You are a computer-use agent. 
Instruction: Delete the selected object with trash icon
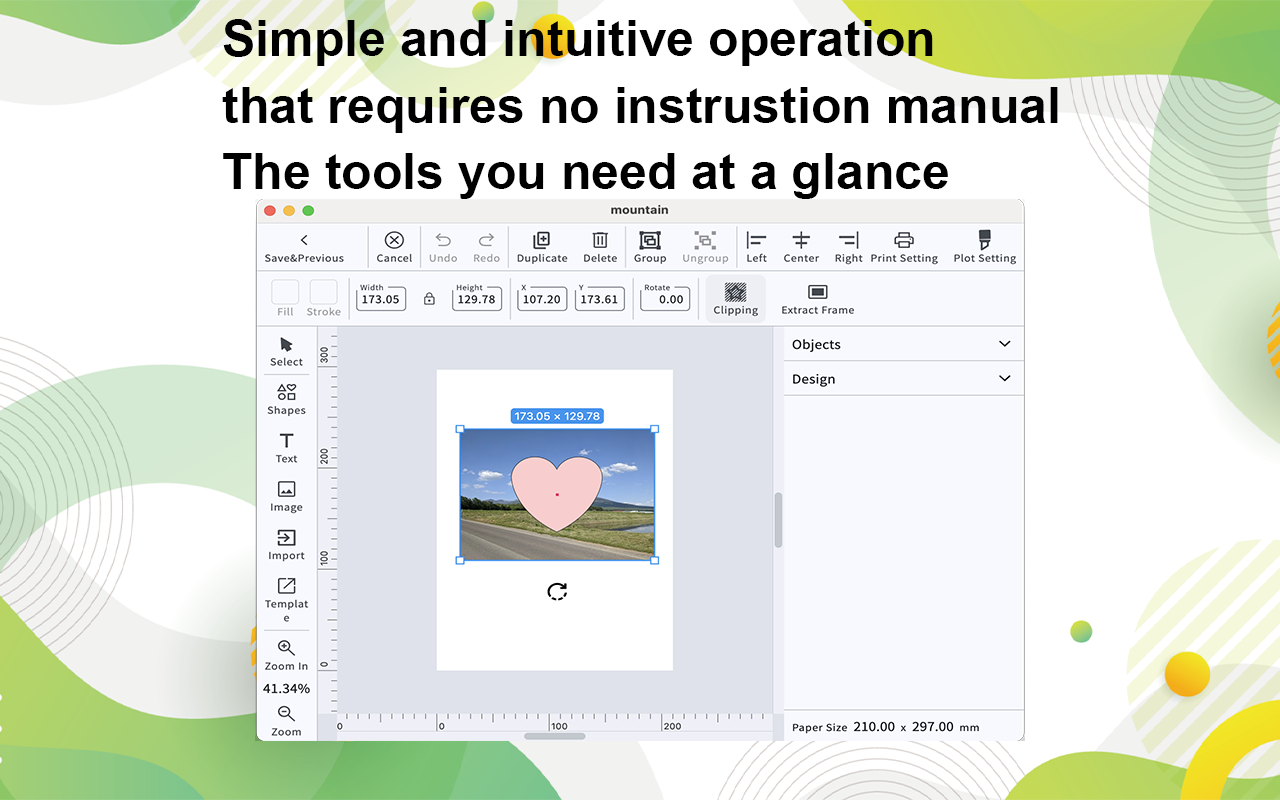point(600,240)
